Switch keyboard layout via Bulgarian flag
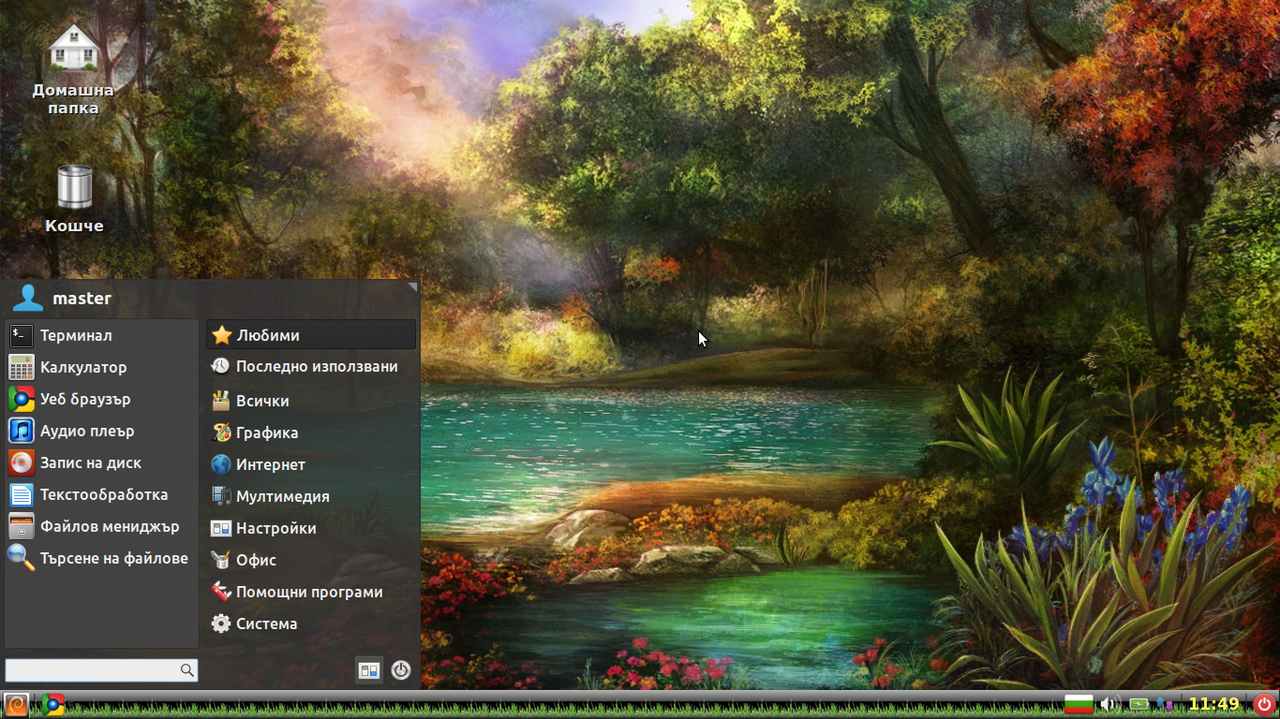1280x719 pixels. point(1078,704)
